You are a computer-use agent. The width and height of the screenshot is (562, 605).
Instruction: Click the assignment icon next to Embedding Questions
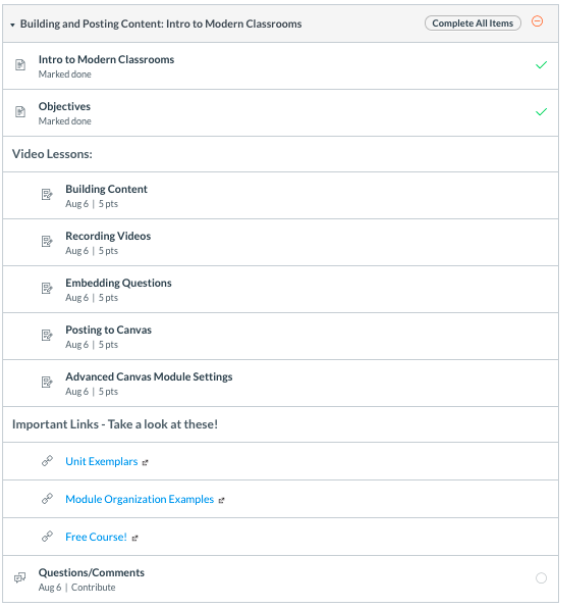(47, 288)
